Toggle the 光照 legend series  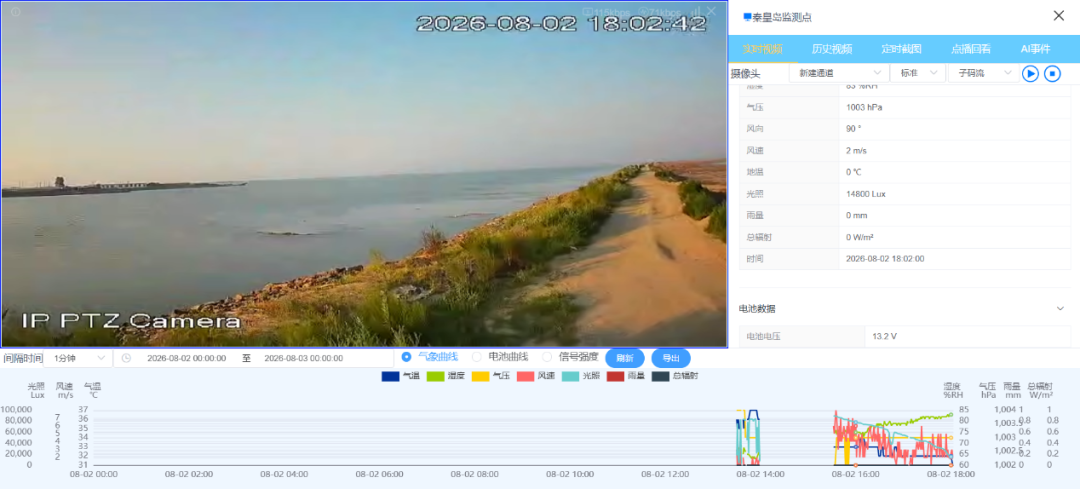[x=581, y=376]
